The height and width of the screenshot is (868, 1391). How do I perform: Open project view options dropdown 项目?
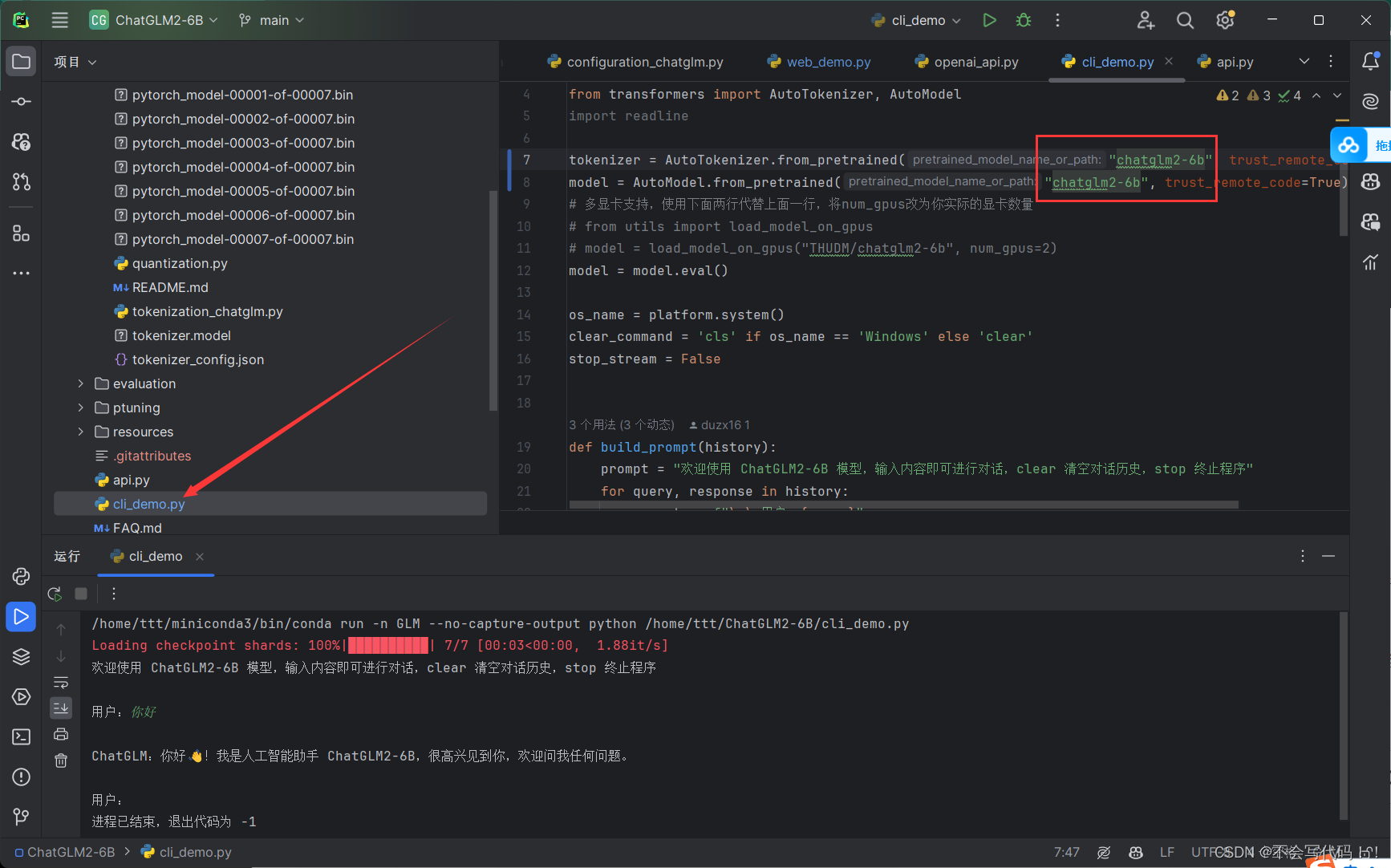click(x=75, y=62)
